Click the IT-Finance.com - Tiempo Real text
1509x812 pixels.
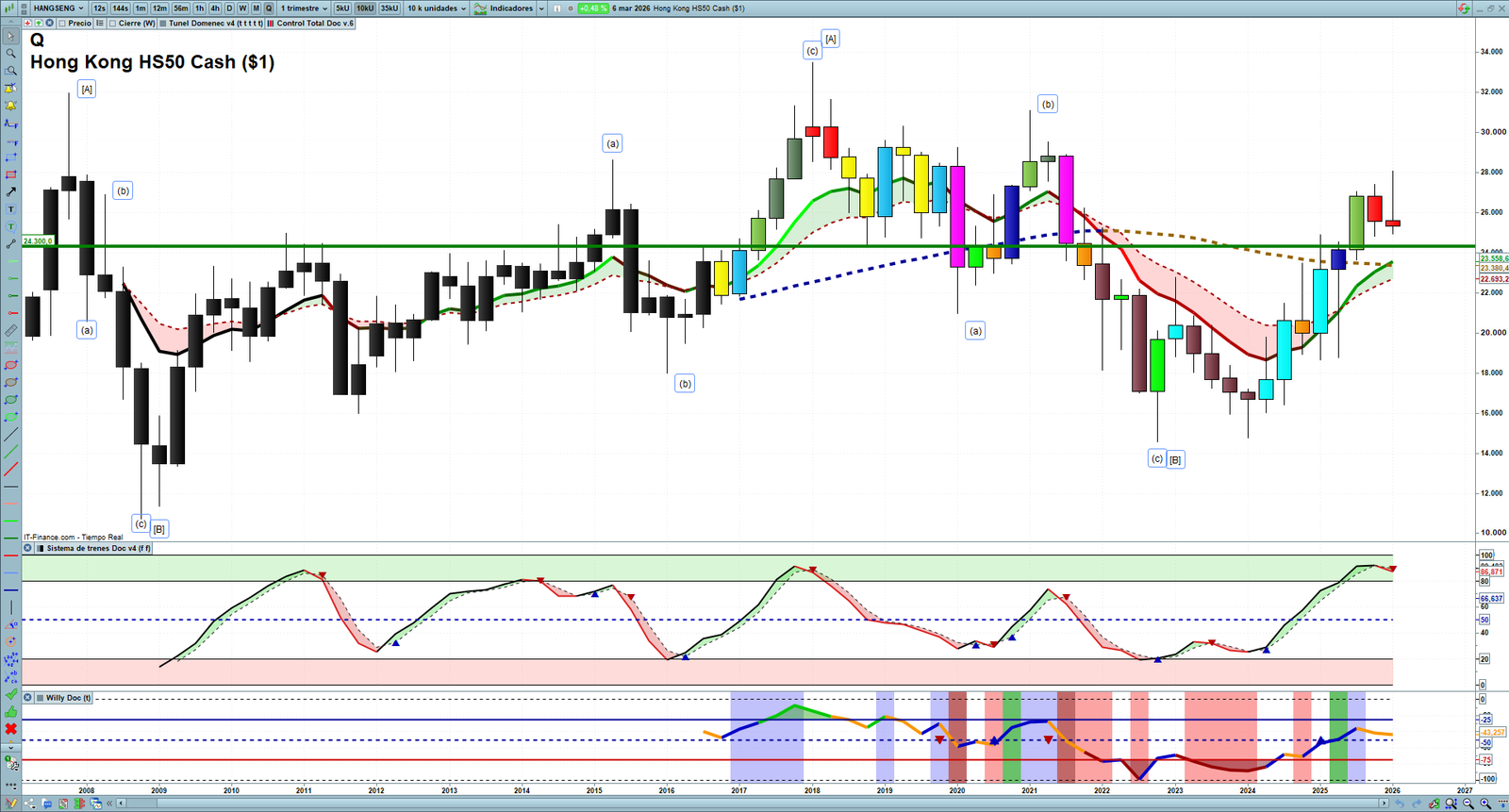click(x=74, y=538)
